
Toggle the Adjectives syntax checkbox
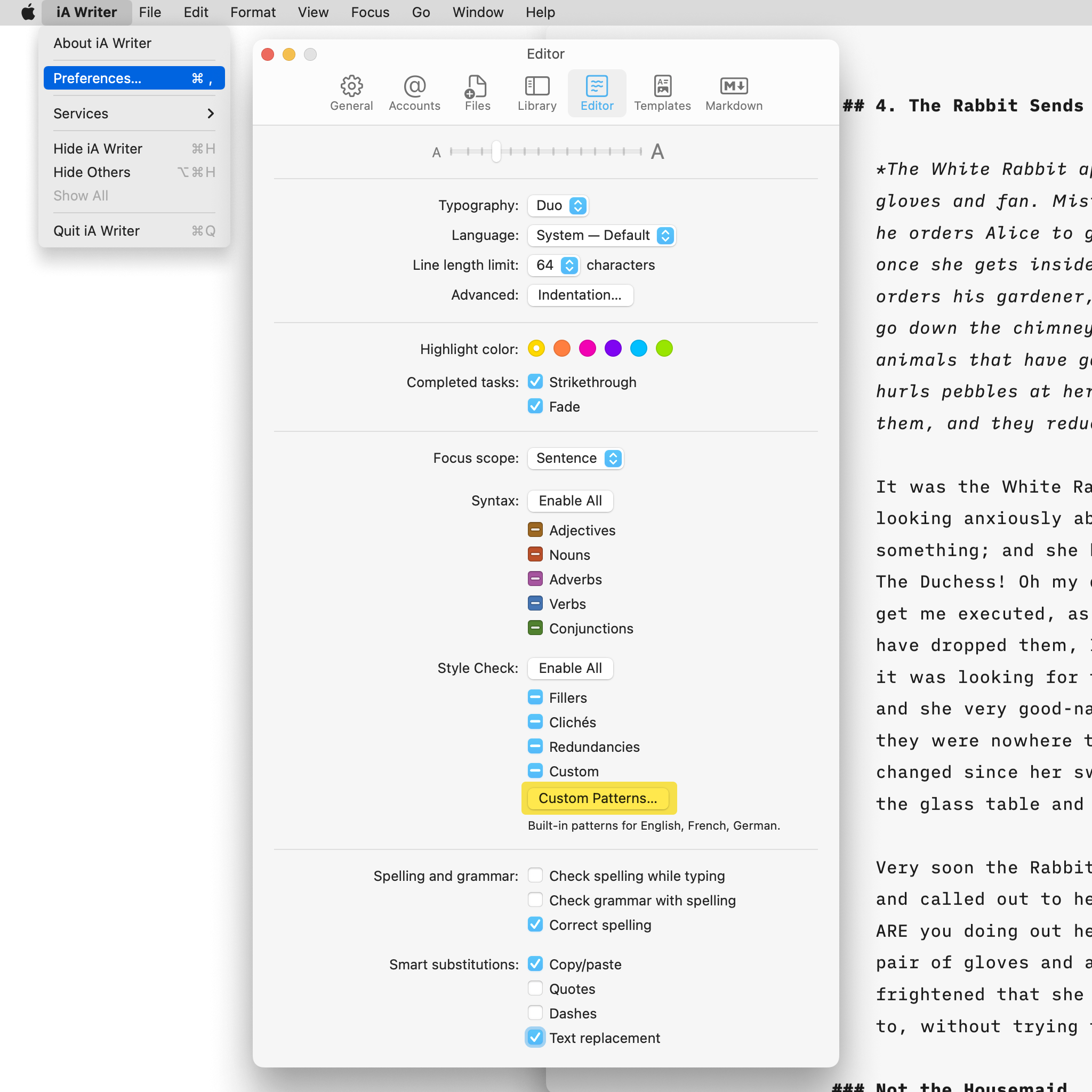coord(535,530)
